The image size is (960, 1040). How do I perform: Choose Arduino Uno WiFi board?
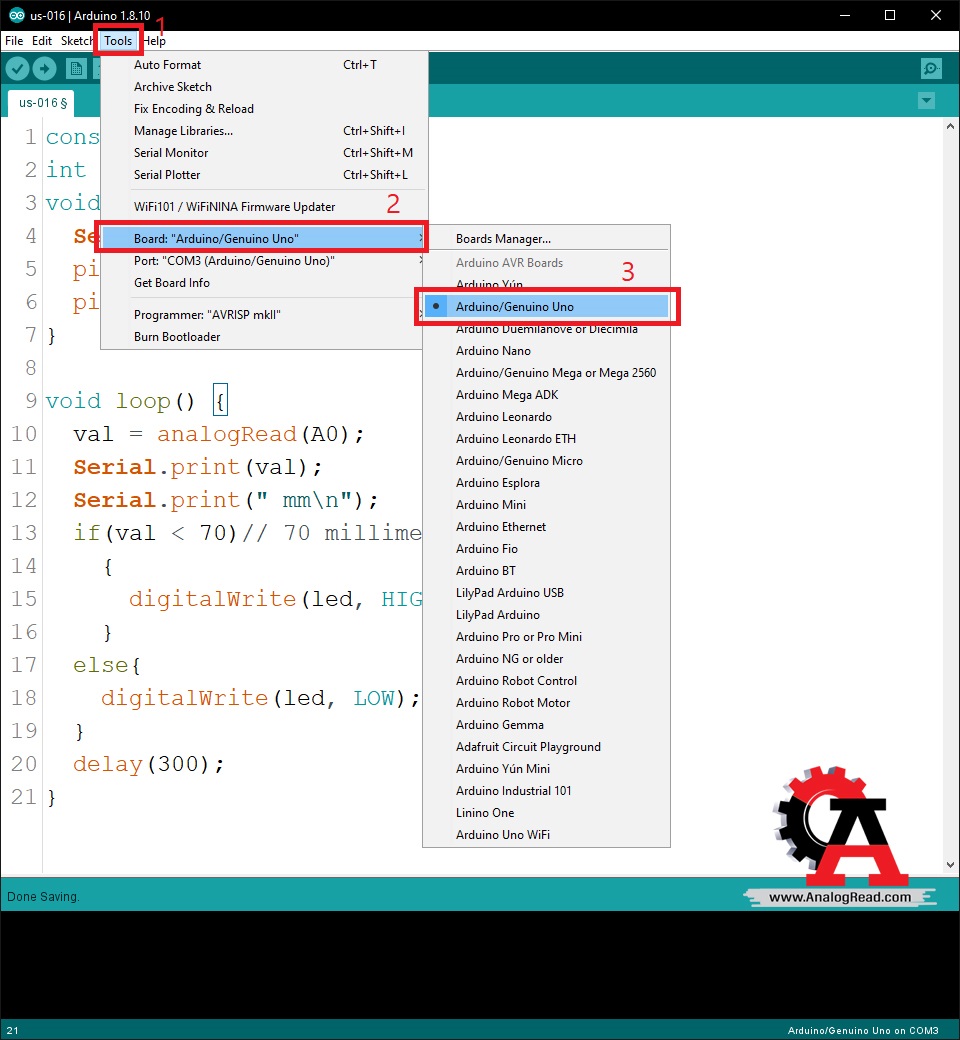point(546,834)
